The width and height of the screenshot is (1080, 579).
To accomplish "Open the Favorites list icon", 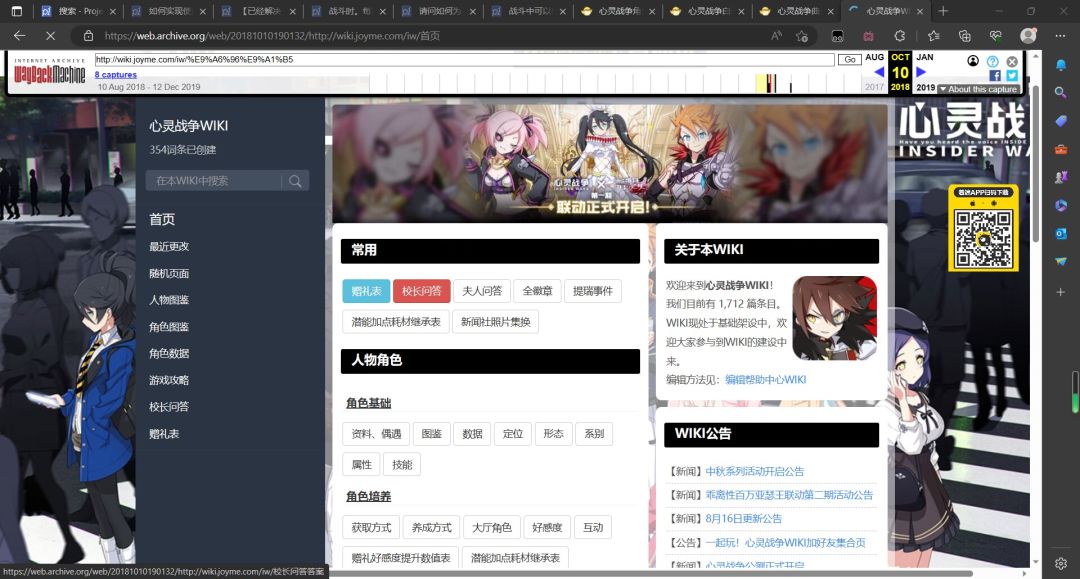I will [x=933, y=36].
